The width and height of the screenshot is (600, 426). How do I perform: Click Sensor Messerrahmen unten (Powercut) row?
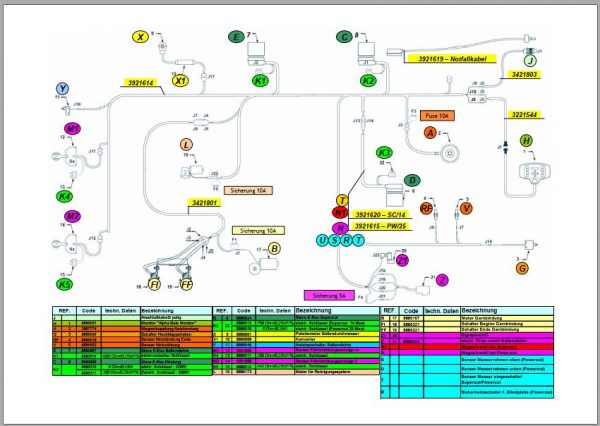tap(467, 369)
